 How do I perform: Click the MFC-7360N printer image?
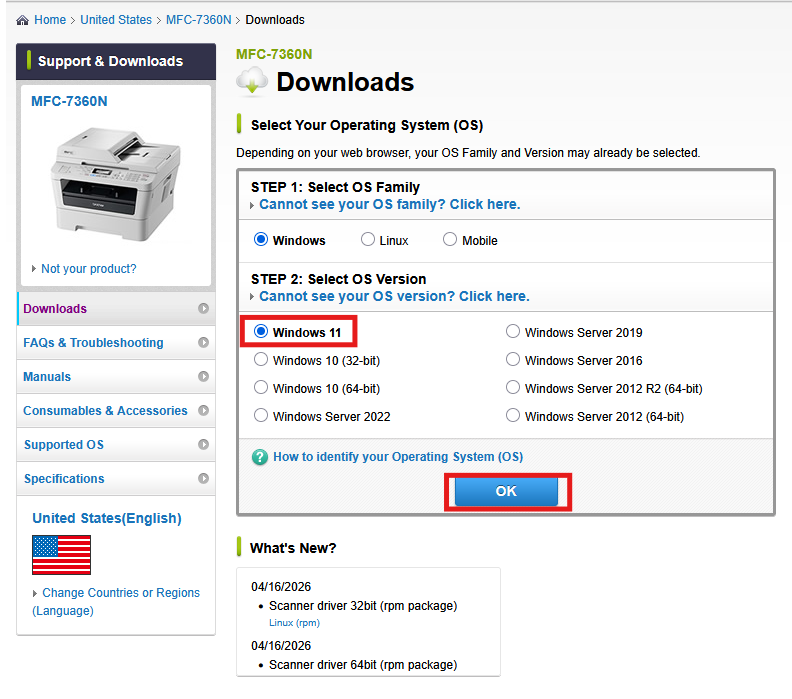115,184
